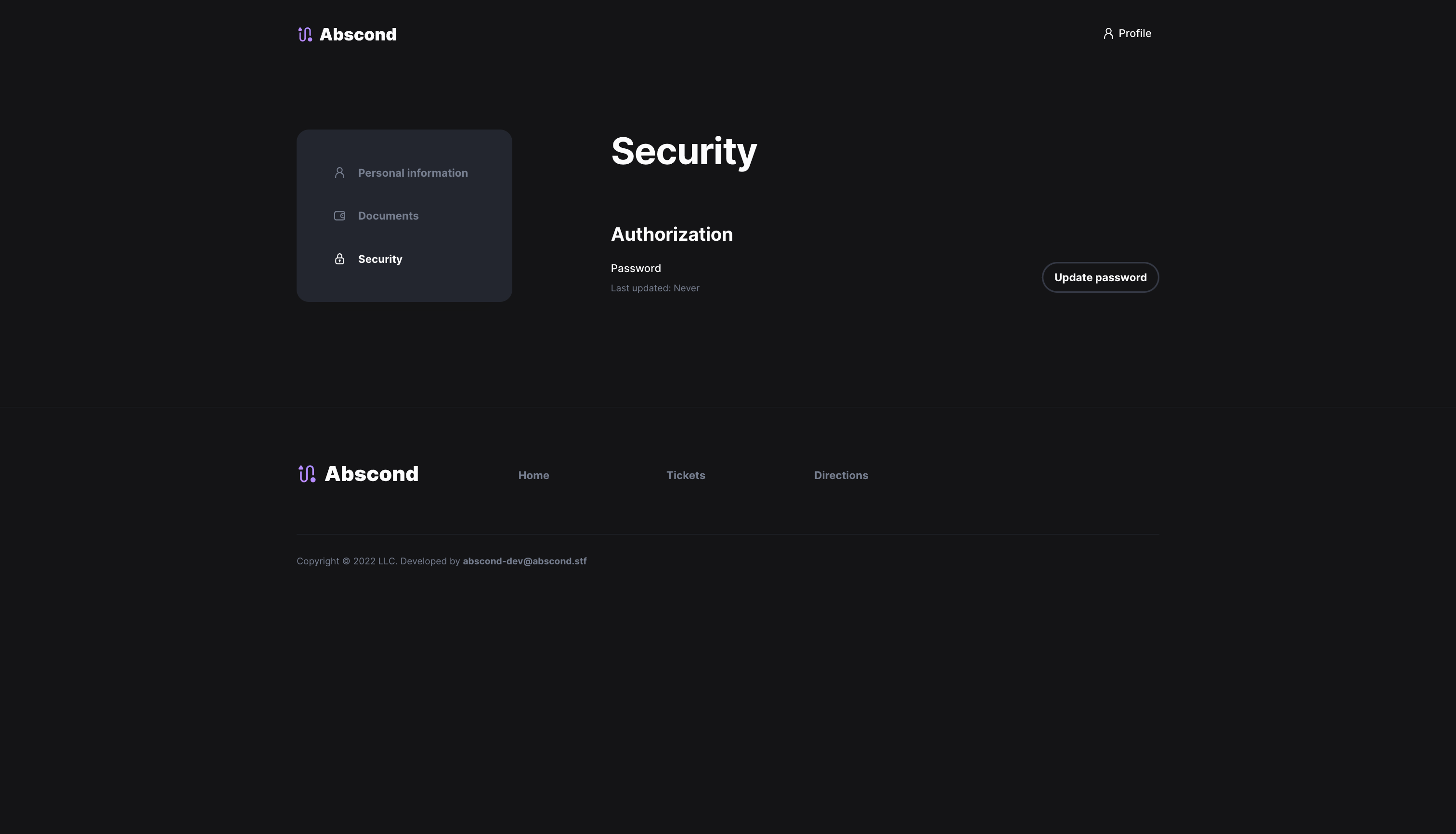Click the Abscond logo in the header
The height and width of the screenshot is (834, 1456).
347,34
